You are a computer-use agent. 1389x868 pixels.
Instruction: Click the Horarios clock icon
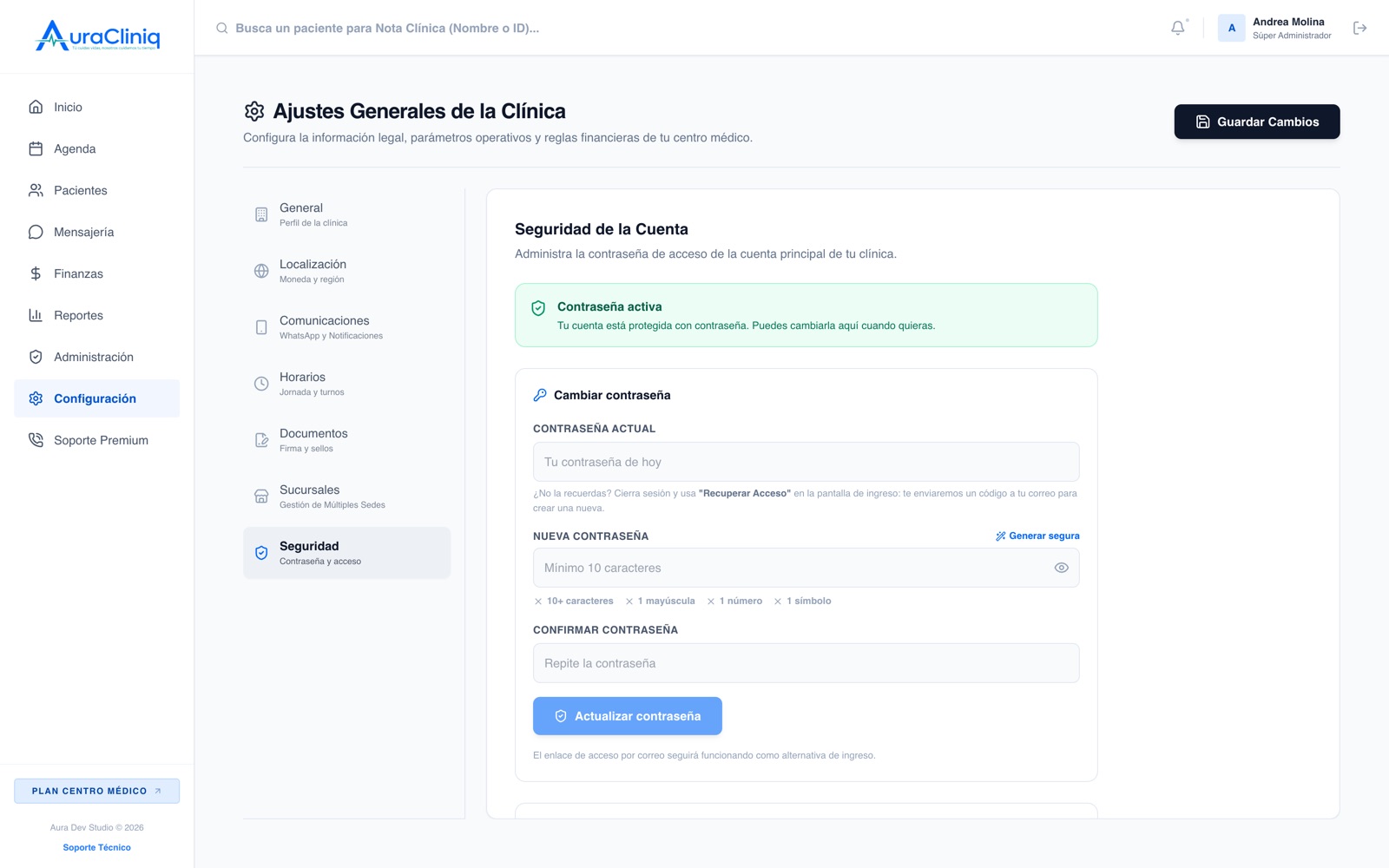[261, 384]
